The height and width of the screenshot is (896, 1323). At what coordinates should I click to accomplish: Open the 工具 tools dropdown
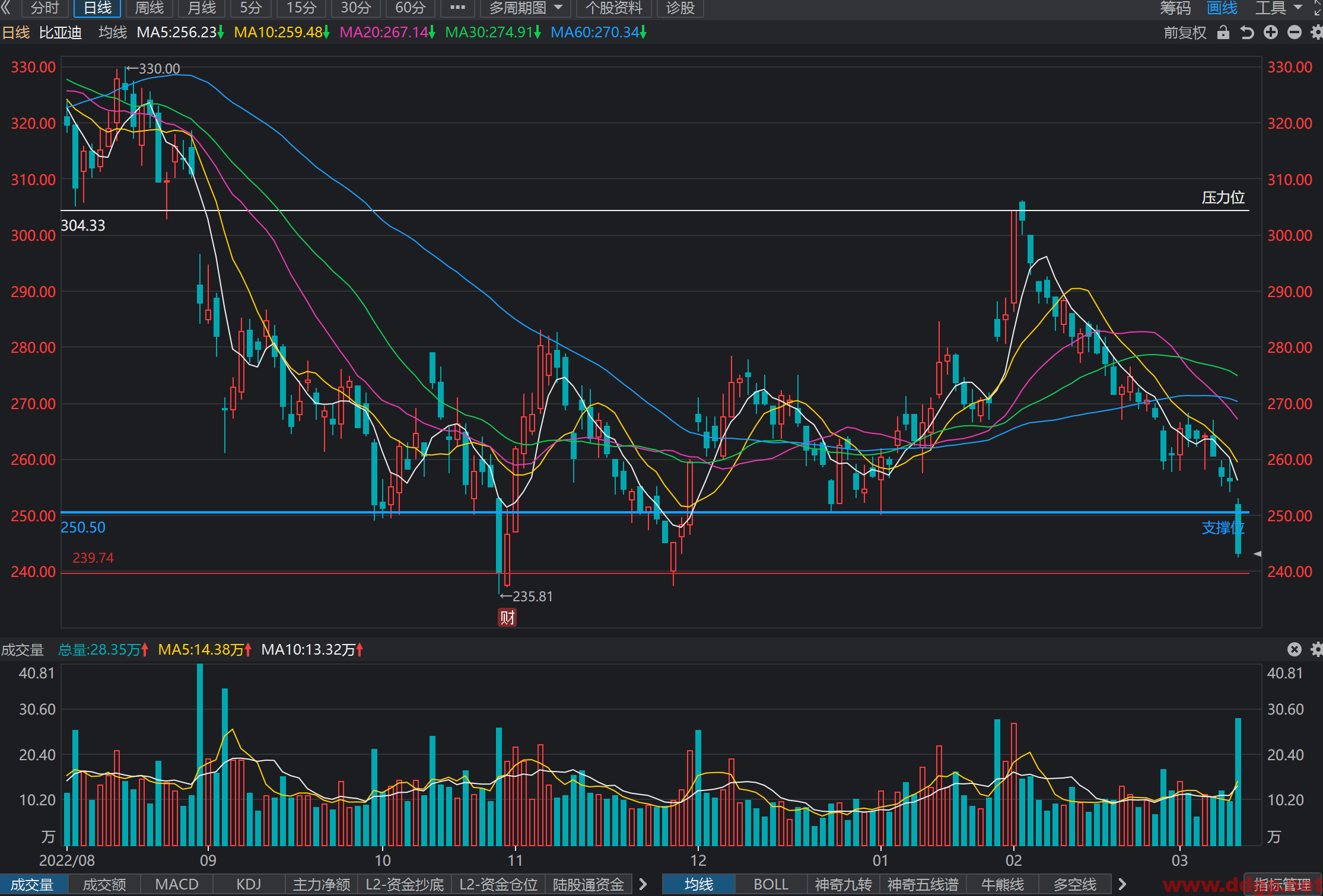tap(1279, 8)
